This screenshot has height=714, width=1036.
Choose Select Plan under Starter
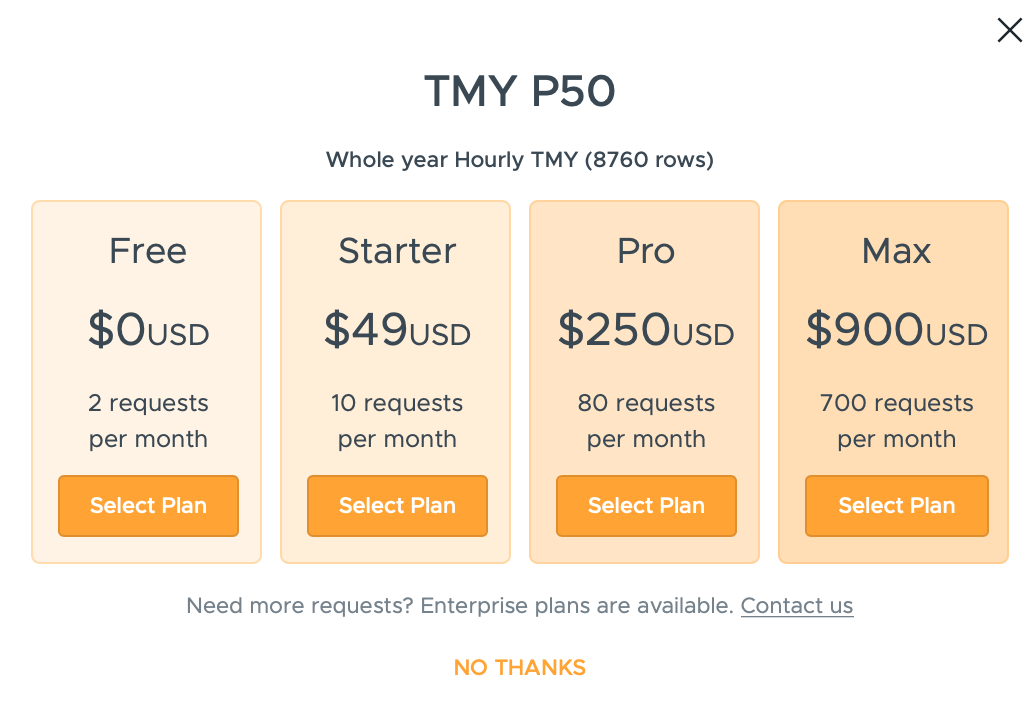[x=397, y=506]
